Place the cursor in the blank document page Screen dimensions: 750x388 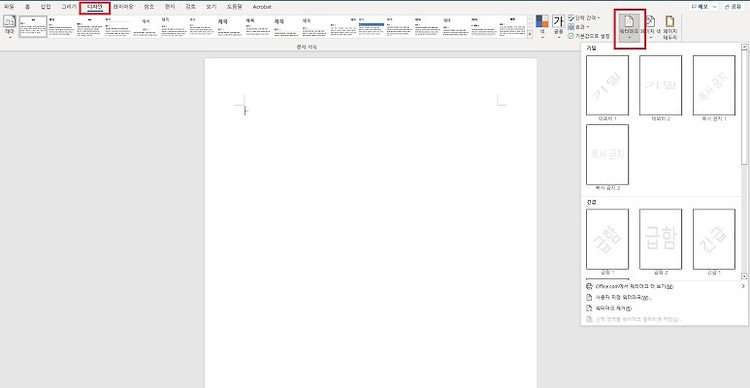(x=371, y=223)
